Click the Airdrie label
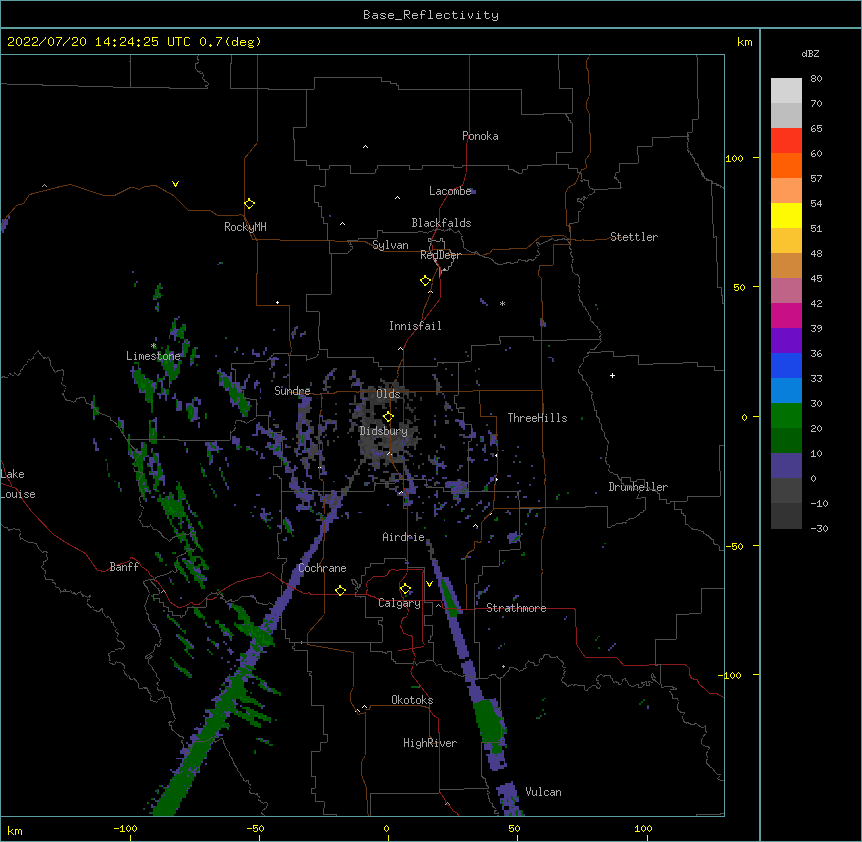The width and height of the screenshot is (862, 842). [404, 537]
